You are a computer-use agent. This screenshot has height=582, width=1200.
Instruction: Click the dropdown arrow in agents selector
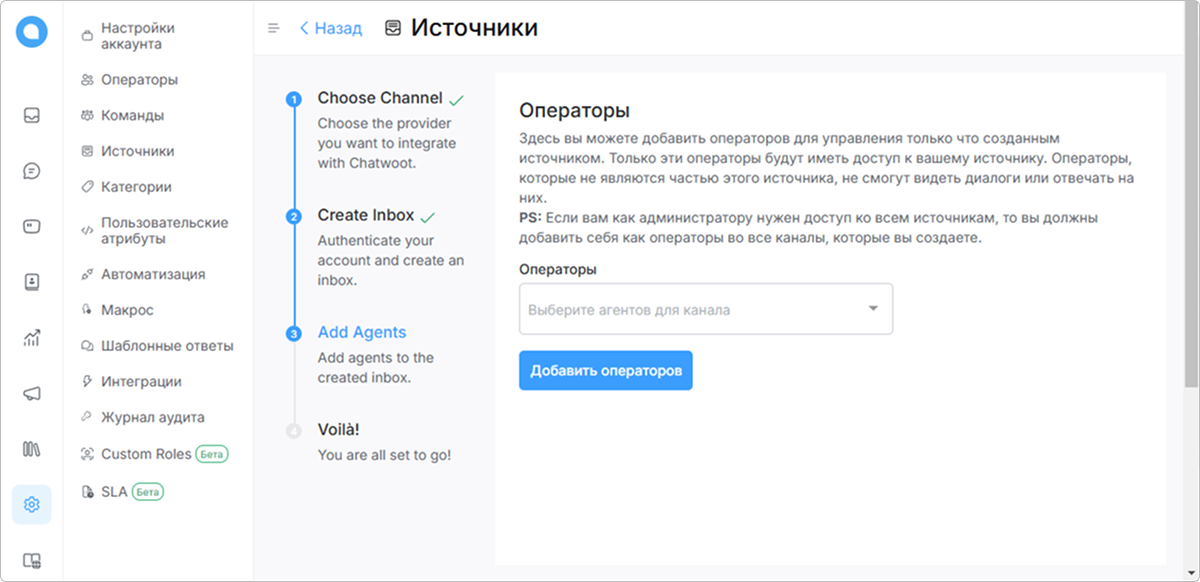873,309
